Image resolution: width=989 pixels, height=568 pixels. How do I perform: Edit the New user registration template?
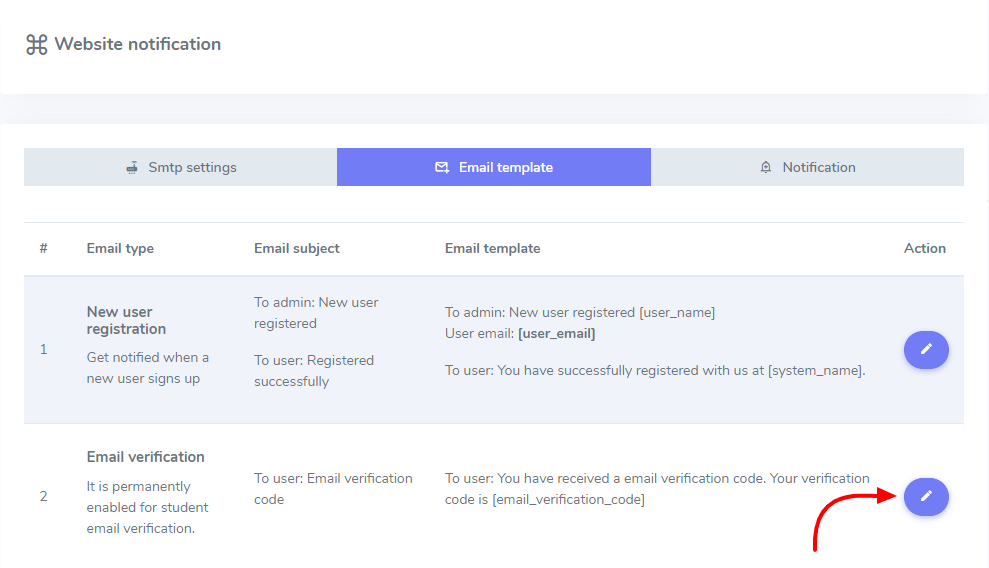point(926,350)
